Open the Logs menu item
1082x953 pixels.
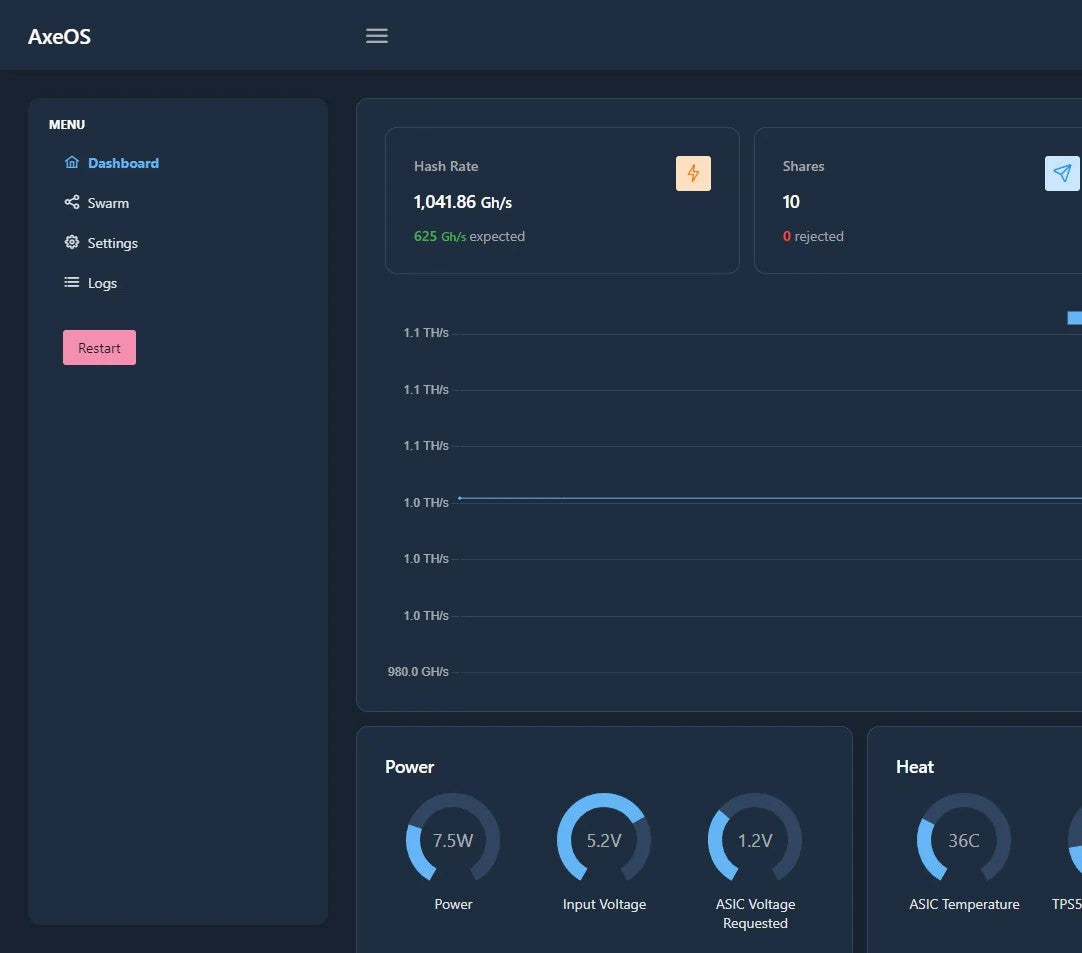[102, 283]
